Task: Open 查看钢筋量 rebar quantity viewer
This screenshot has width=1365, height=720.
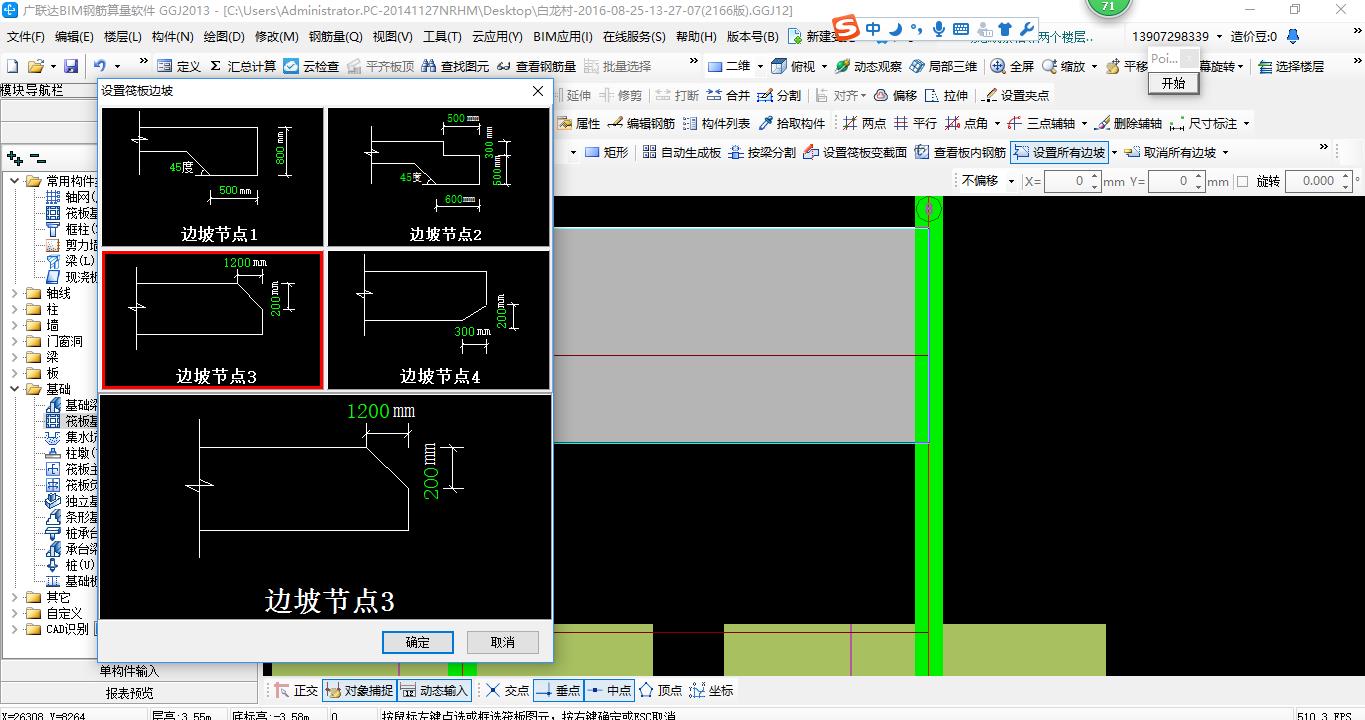Action: [x=536, y=66]
